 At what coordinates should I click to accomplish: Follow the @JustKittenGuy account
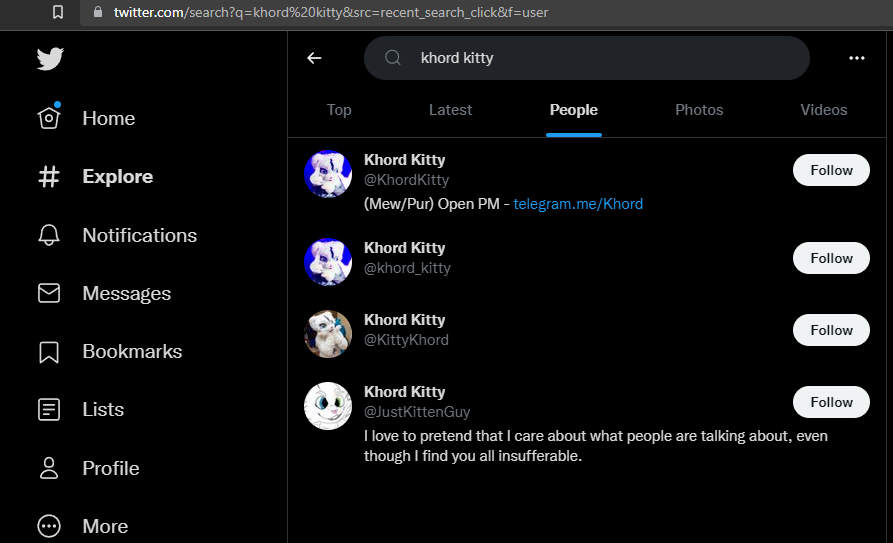pyautogui.click(x=831, y=402)
